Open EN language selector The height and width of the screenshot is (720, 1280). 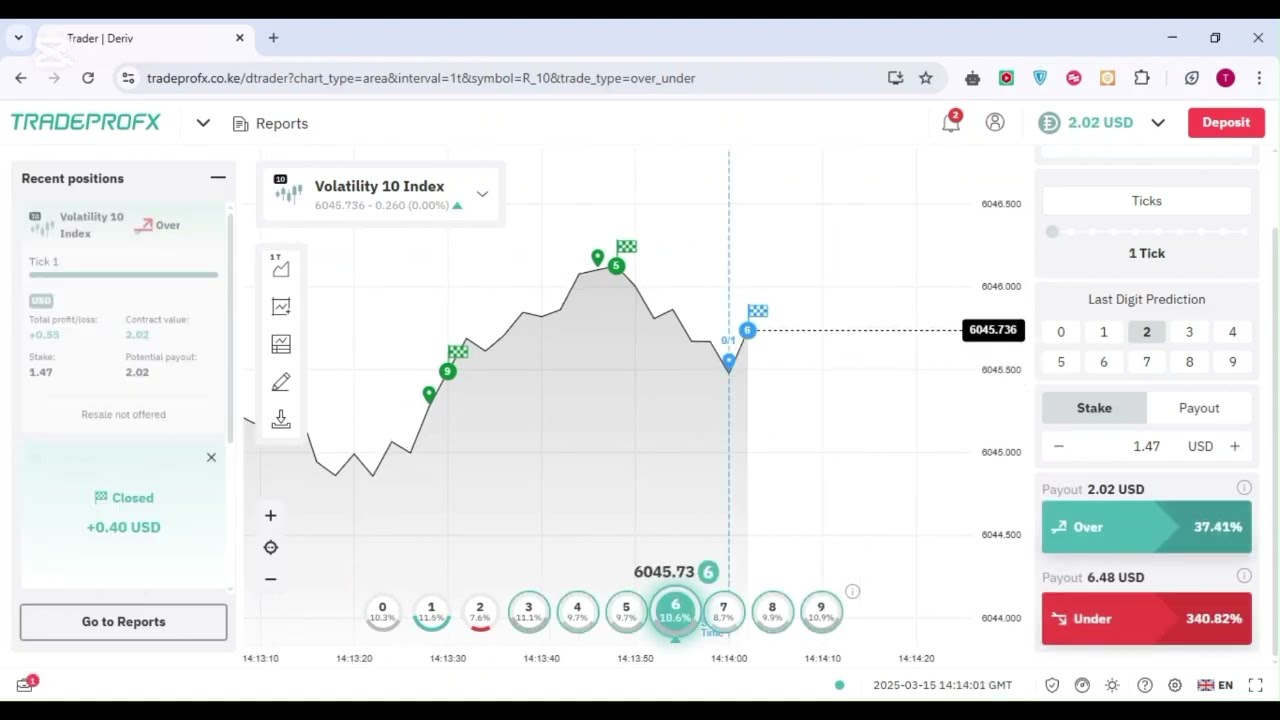coord(1215,685)
